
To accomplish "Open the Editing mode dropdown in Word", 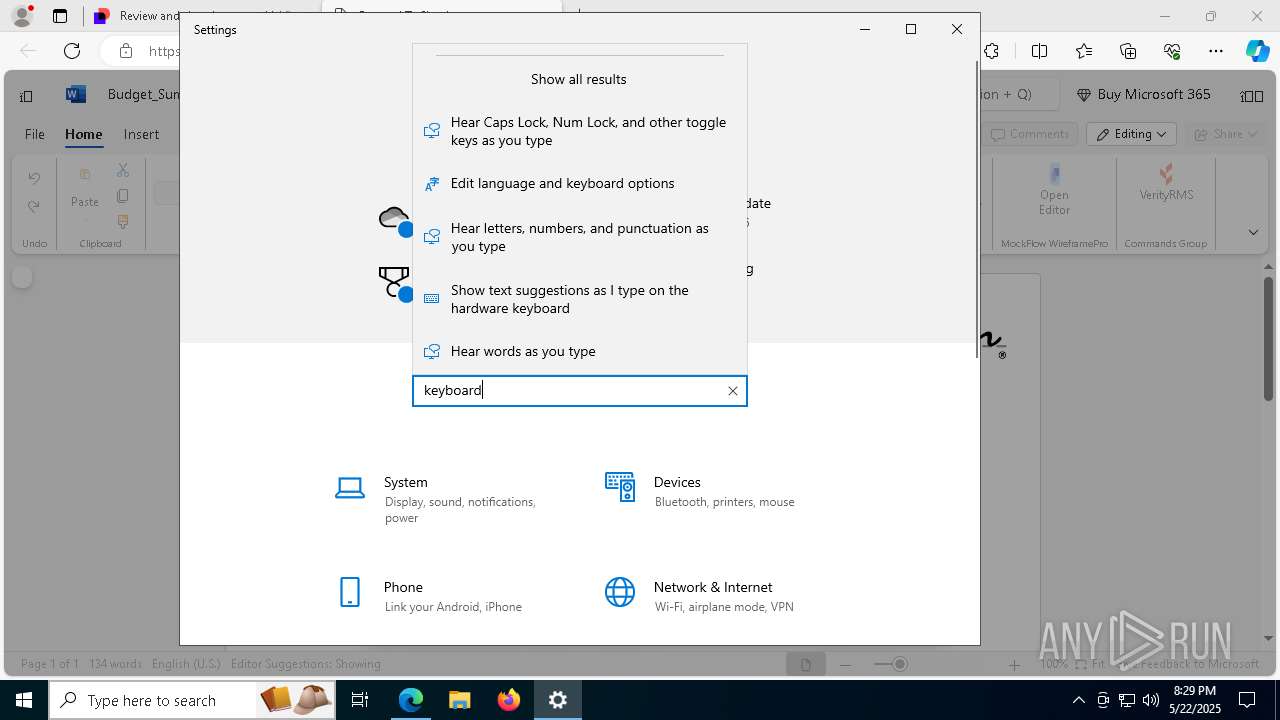I will pyautogui.click(x=1132, y=134).
